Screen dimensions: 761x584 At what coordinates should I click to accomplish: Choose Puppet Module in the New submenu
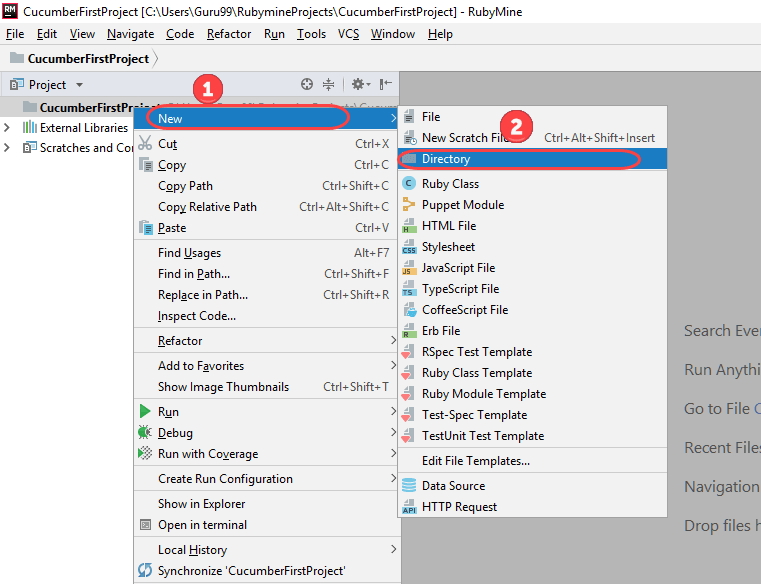coord(462,205)
